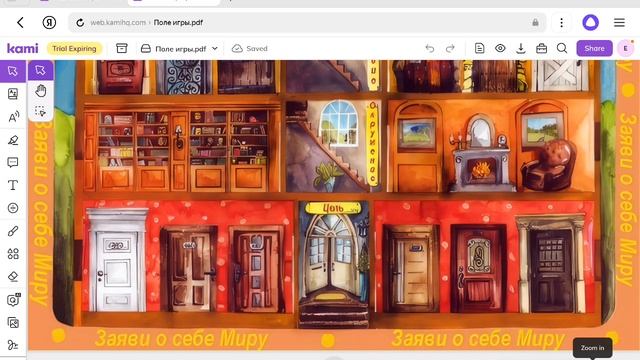The width and height of the screenshot is (640, 360).
Task: Reload the page with refresh icon
Action: [80, 22]
